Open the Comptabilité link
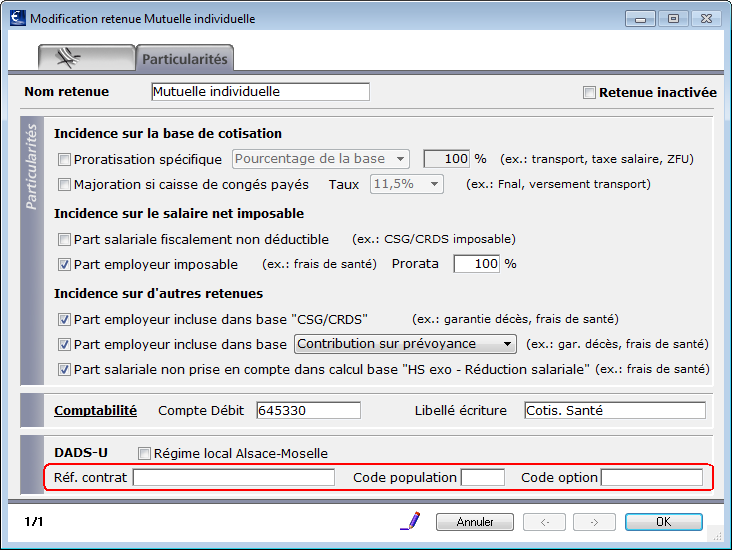 click(x=96, y=410)
